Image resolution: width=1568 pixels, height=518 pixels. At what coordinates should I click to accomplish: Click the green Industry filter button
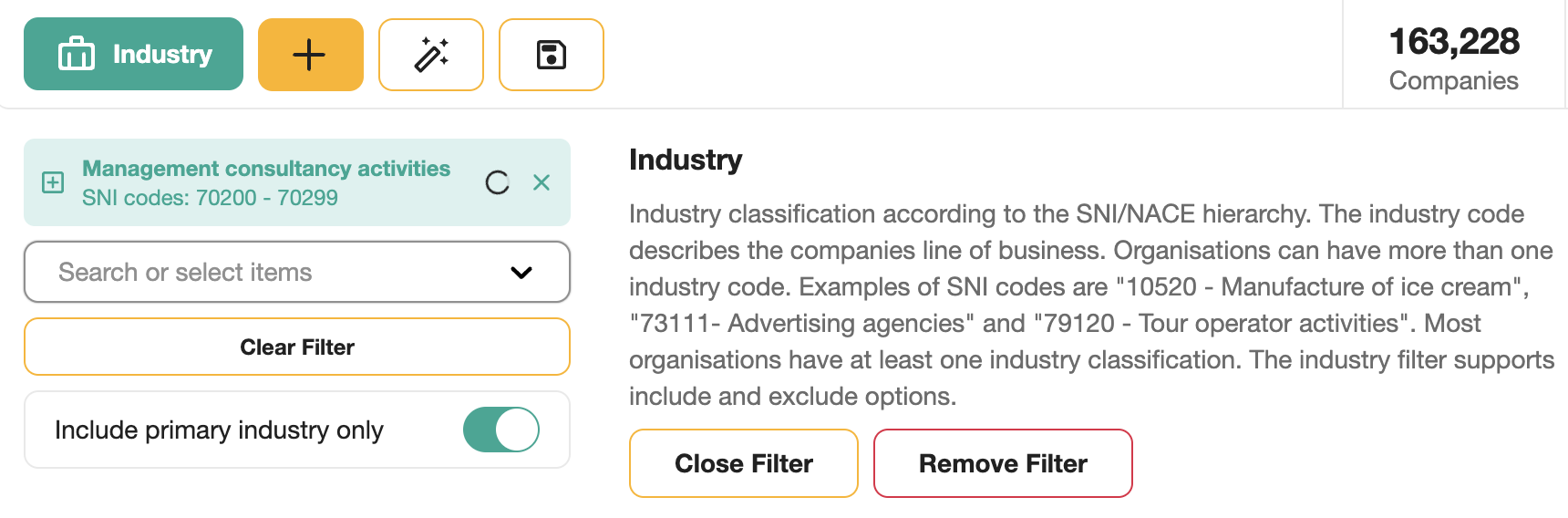coord(133,54)
